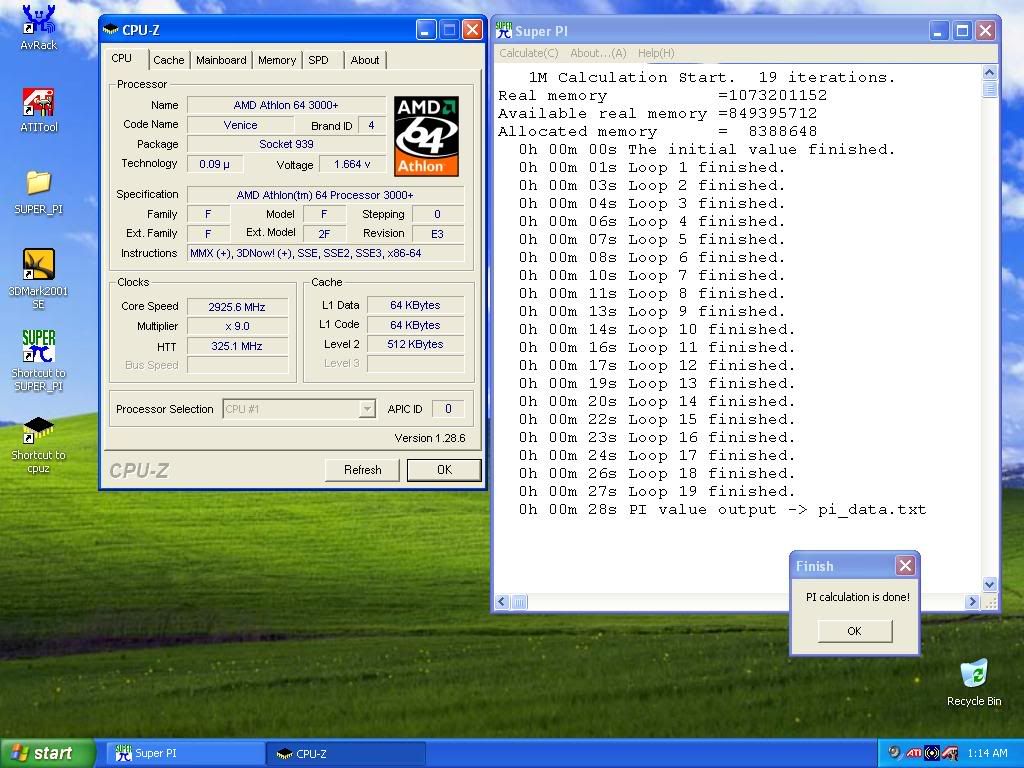
Task: Select the Shortcut to cpuz icon
Action: pos(39,445)
